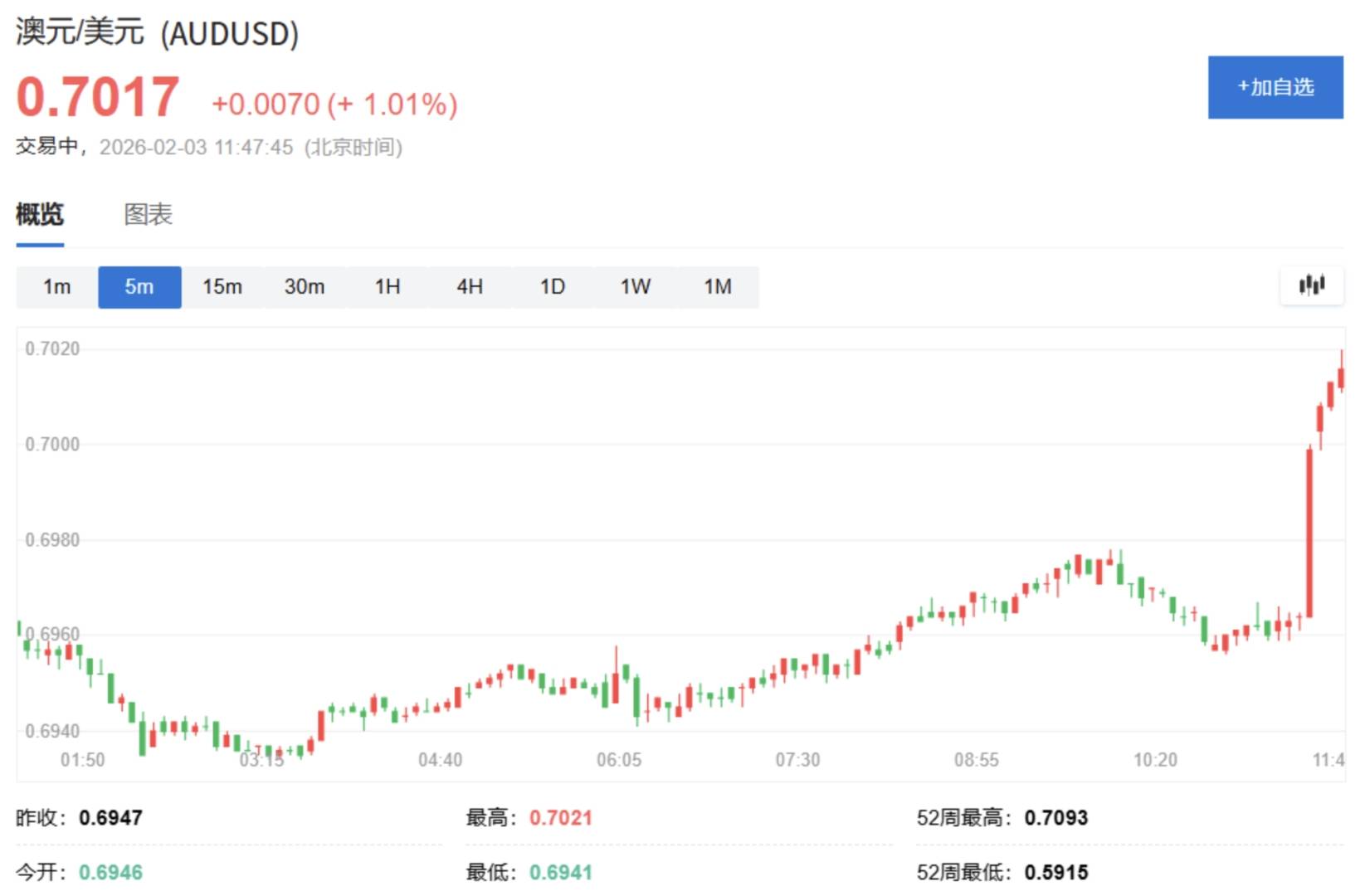Viewport: 1360px width, 896px height.
Task: Open the candlestick chart style icon
Action: [1312, 285]
